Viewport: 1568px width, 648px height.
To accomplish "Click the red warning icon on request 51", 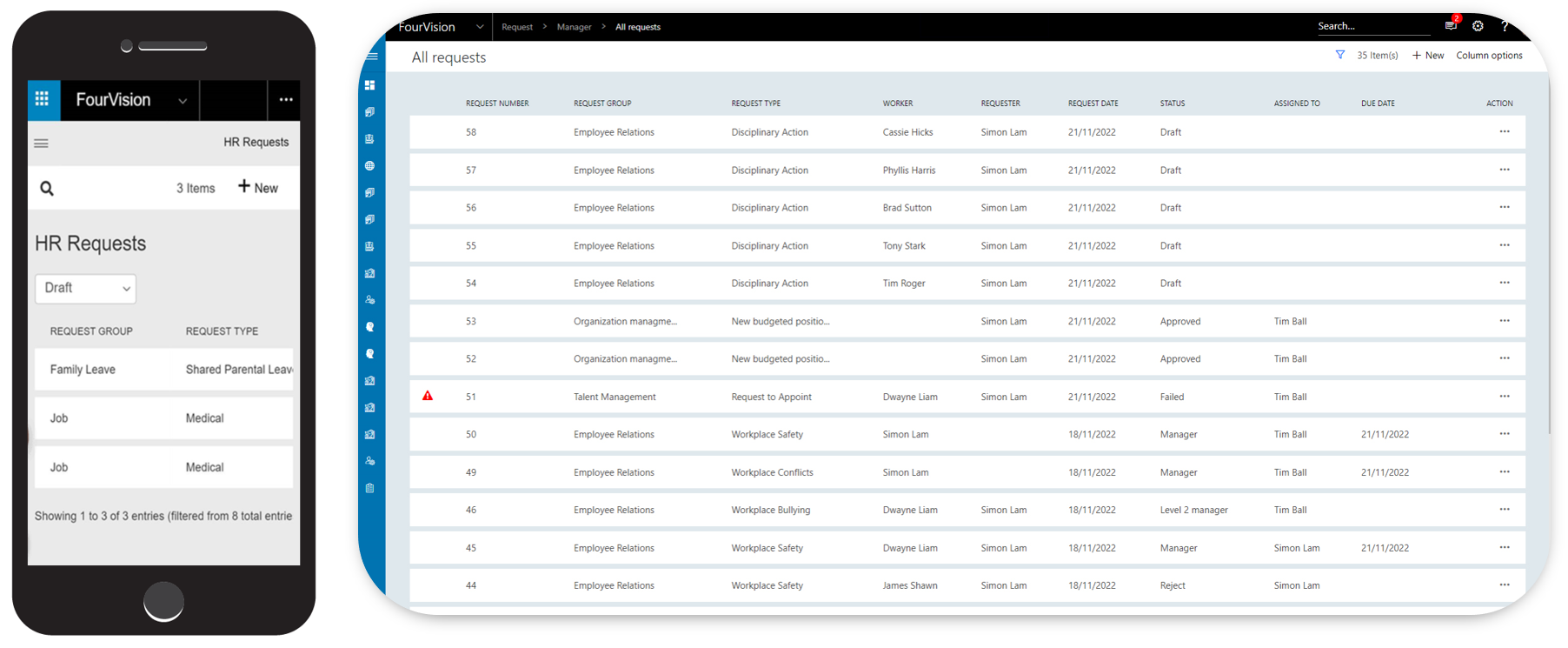I will 428,396.
